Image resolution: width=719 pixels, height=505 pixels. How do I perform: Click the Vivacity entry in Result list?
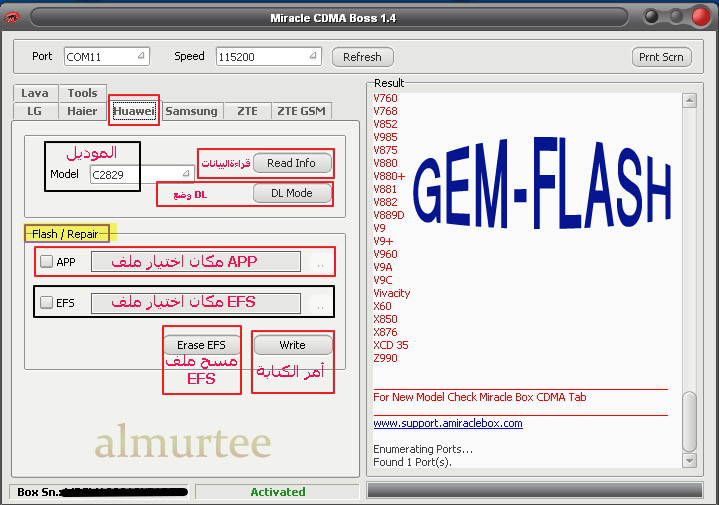coord(392,293)
